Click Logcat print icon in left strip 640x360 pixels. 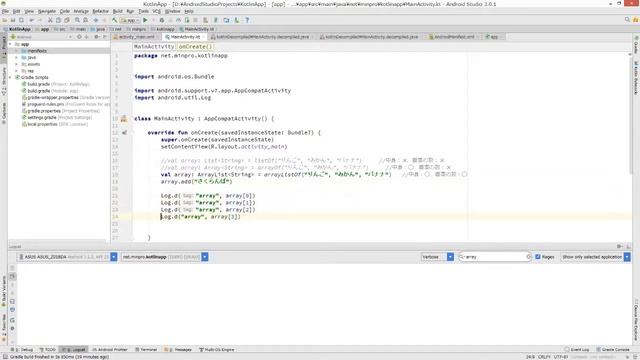click(12, 310)
